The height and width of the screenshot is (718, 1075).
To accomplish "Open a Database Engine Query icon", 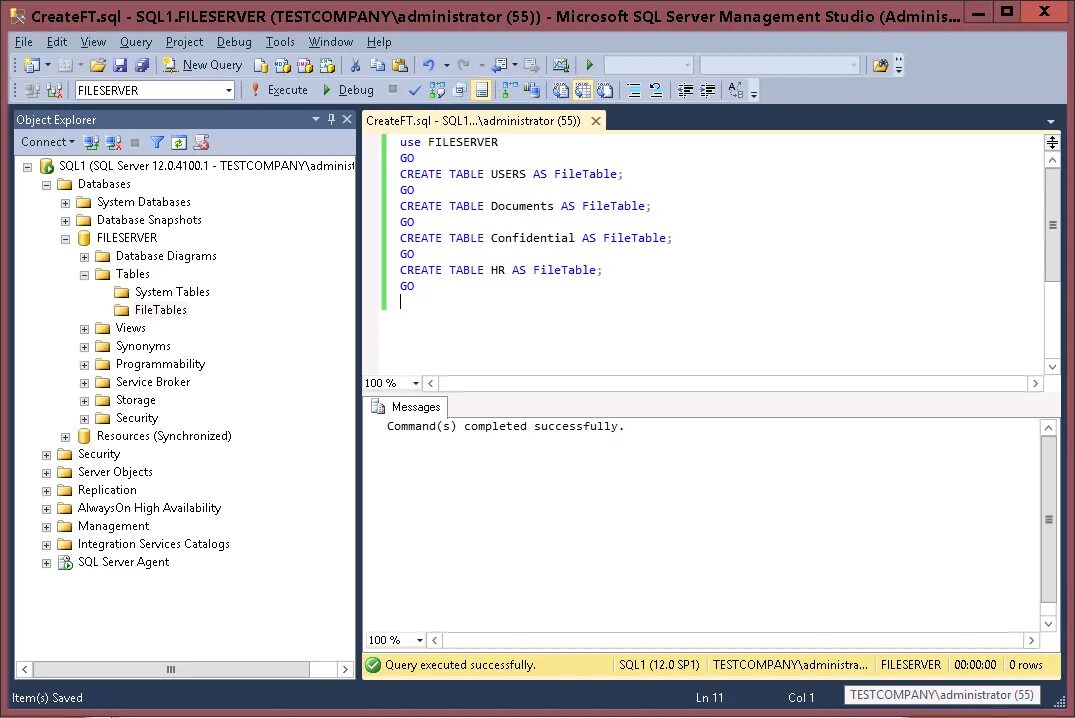I will 261,65.
